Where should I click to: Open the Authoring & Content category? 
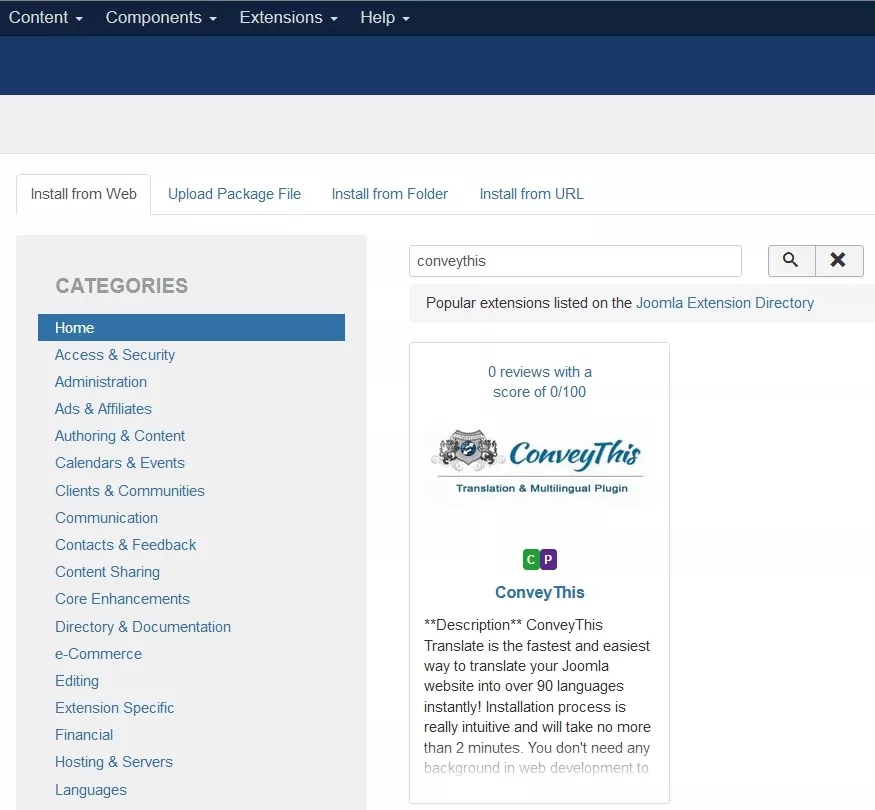tap(119, 436)
